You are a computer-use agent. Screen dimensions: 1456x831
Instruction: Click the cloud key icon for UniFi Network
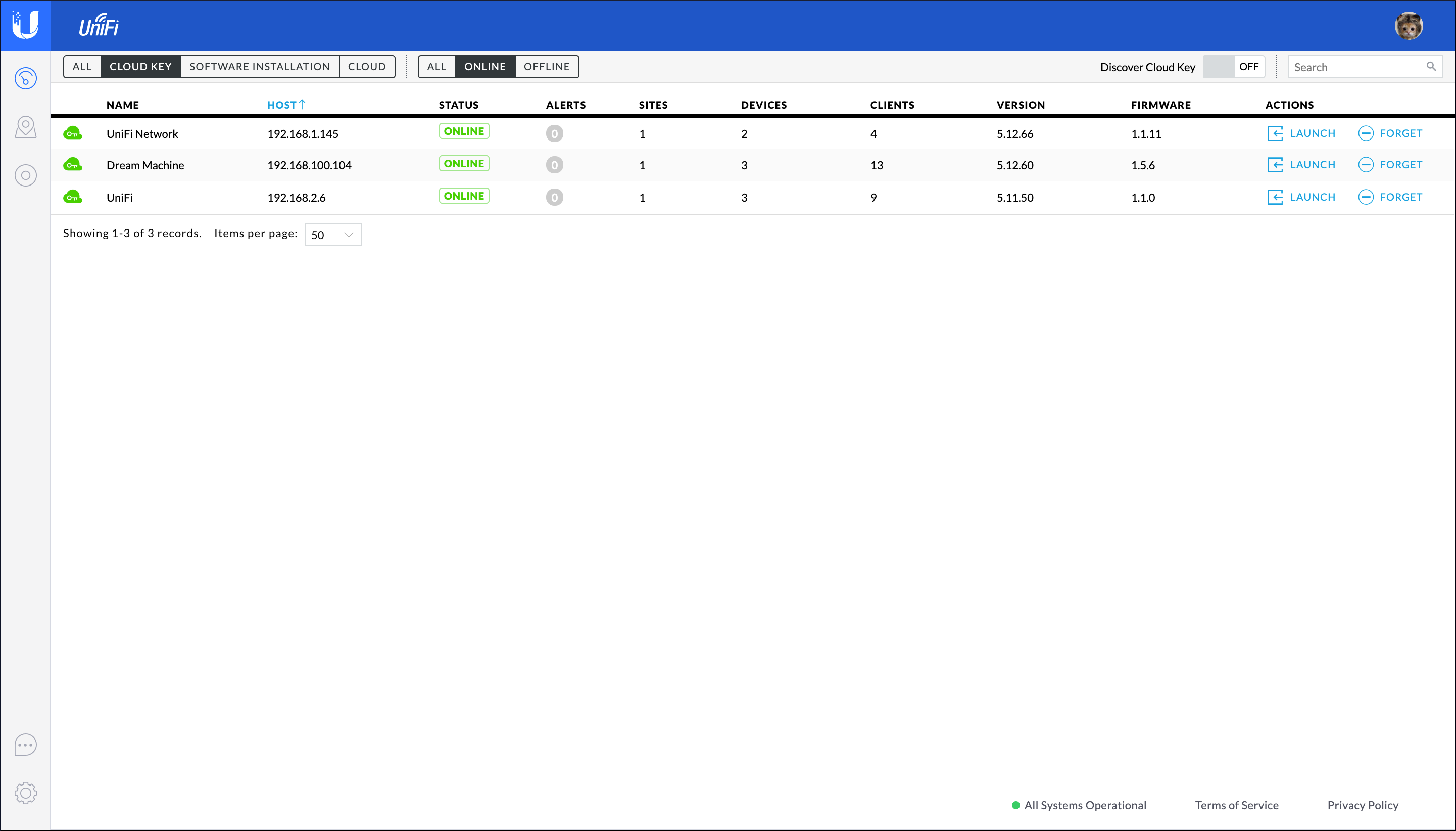pyautogui.click(x=72, y=133)
